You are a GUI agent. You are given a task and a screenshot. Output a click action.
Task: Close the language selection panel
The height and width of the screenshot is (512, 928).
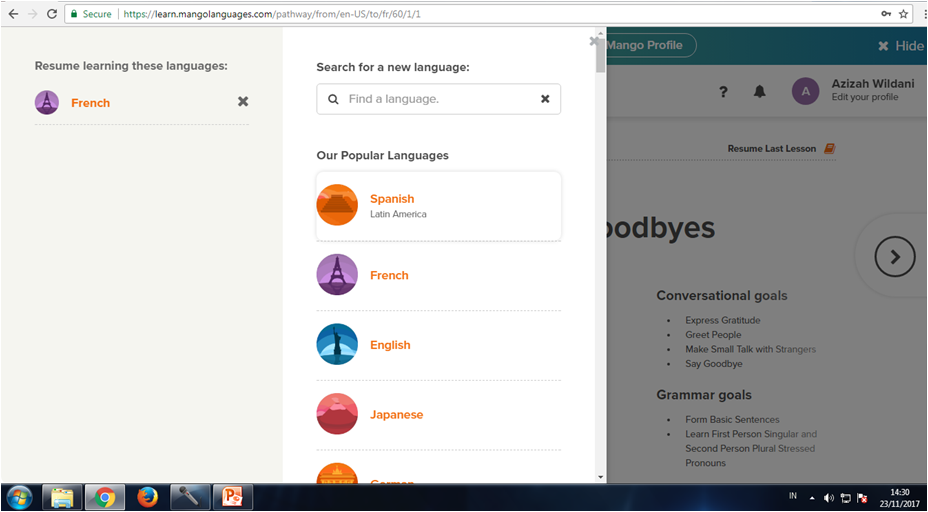coord(593,41)
